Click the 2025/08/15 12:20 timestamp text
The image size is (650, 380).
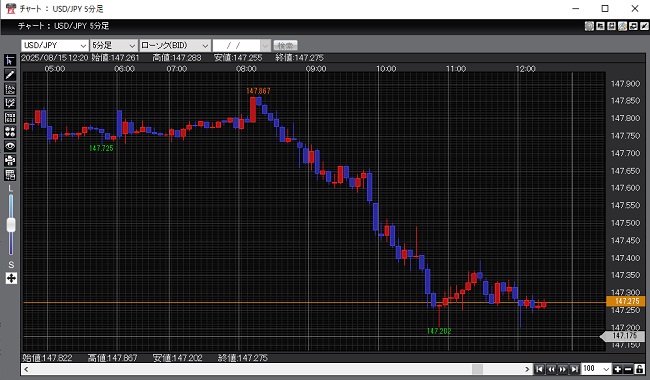[55, 58]
